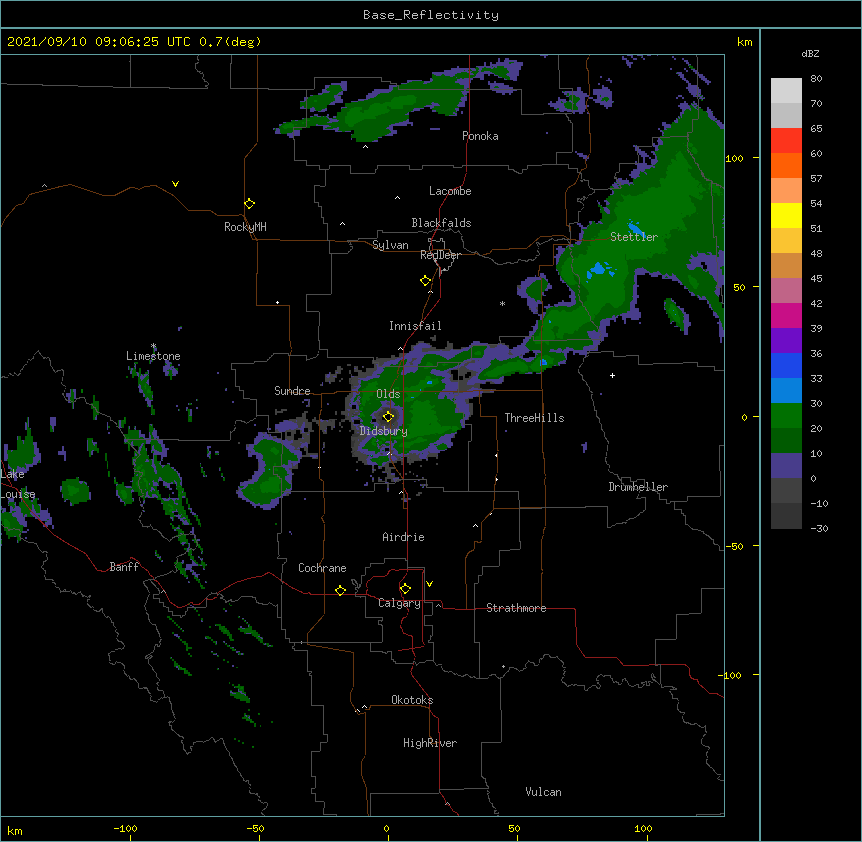Click the RockyMH label

coord(245,227)
